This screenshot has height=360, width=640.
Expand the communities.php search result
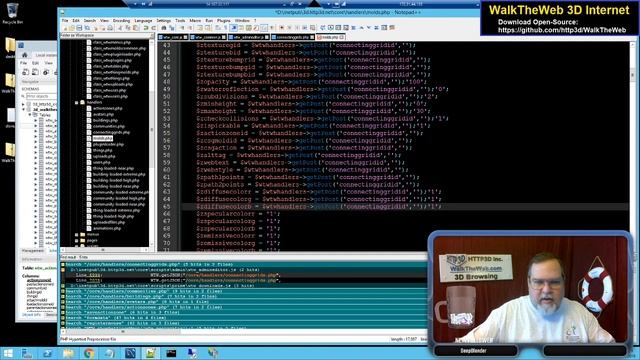[x=63, y=291]
